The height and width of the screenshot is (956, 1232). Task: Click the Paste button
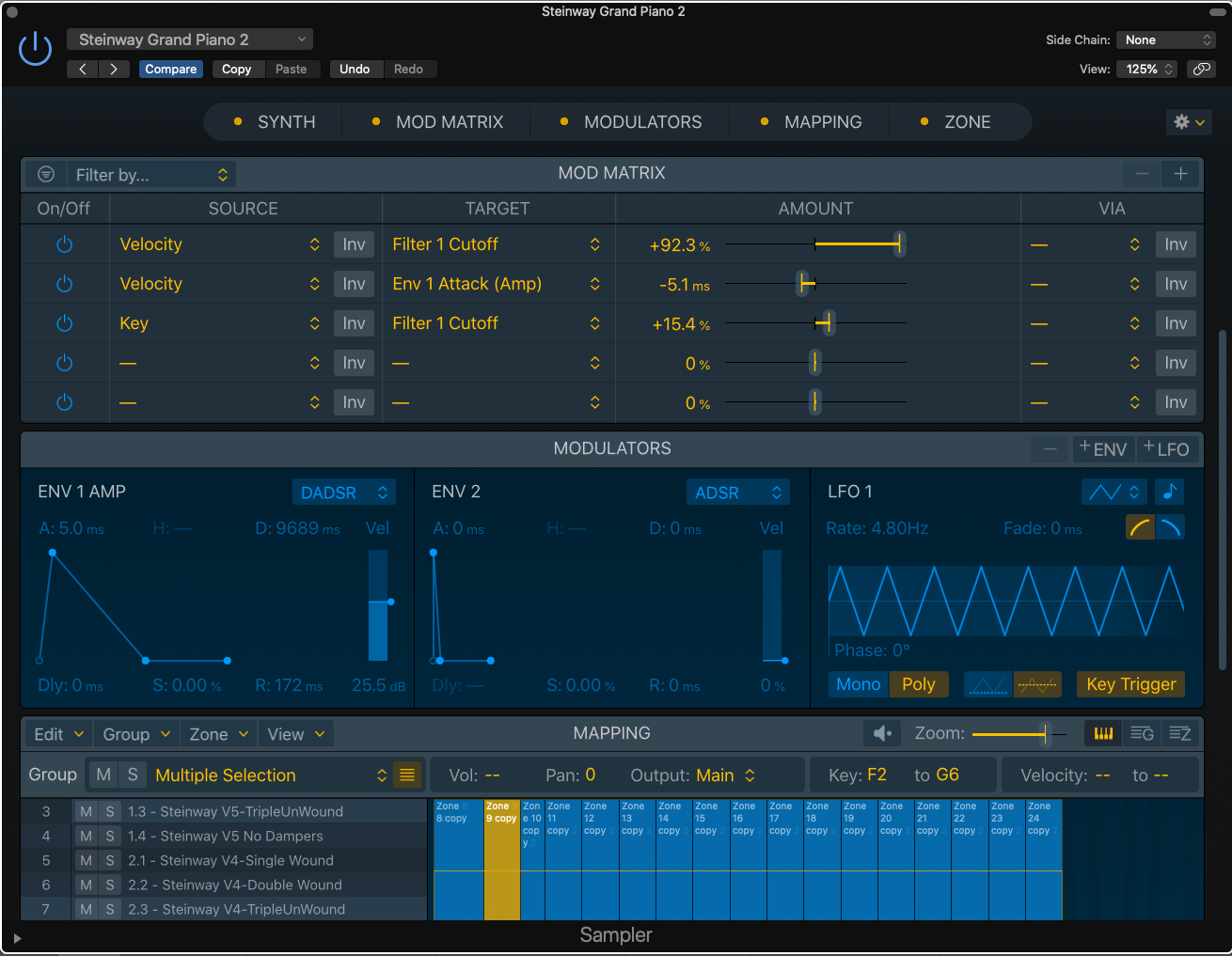(x=292, y=69)
